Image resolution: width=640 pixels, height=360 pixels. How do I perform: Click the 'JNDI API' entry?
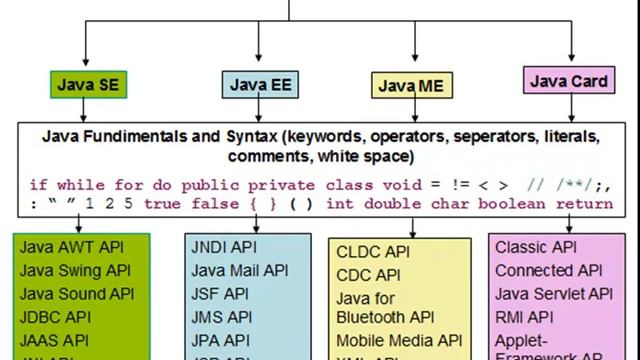coord(224,247)
